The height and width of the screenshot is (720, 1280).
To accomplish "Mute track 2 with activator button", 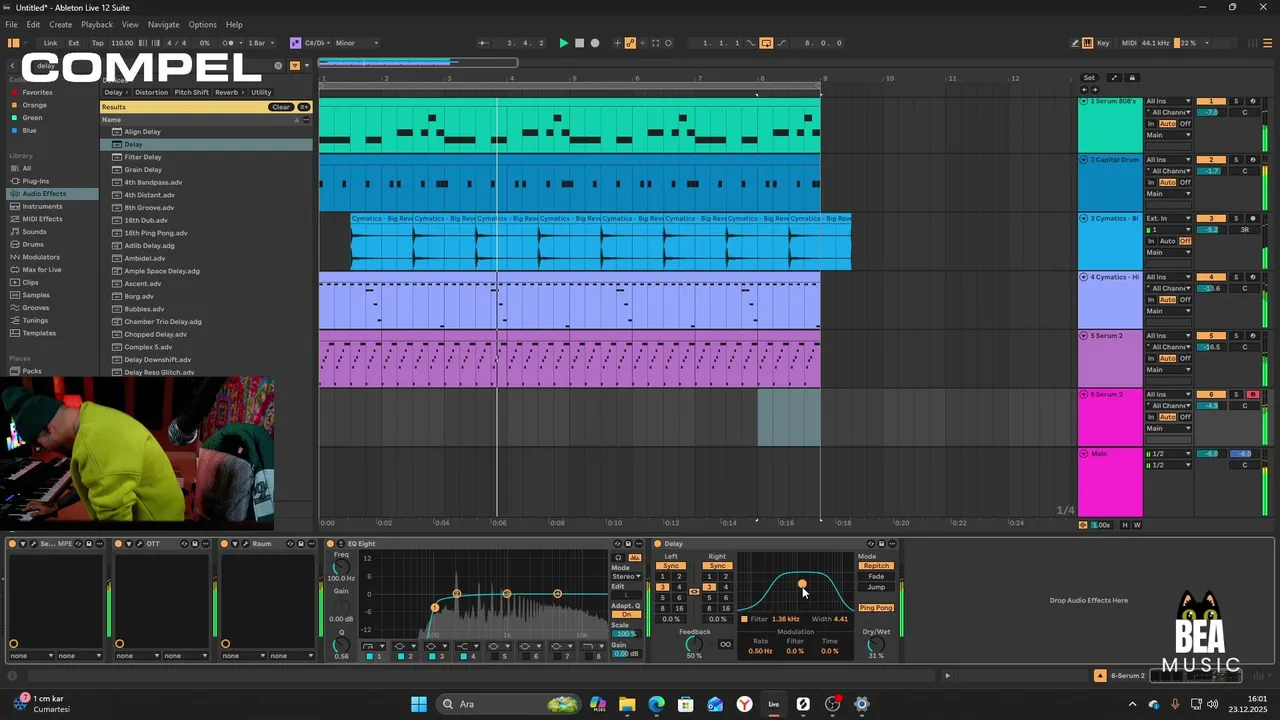I will [x=1211, y=160].
